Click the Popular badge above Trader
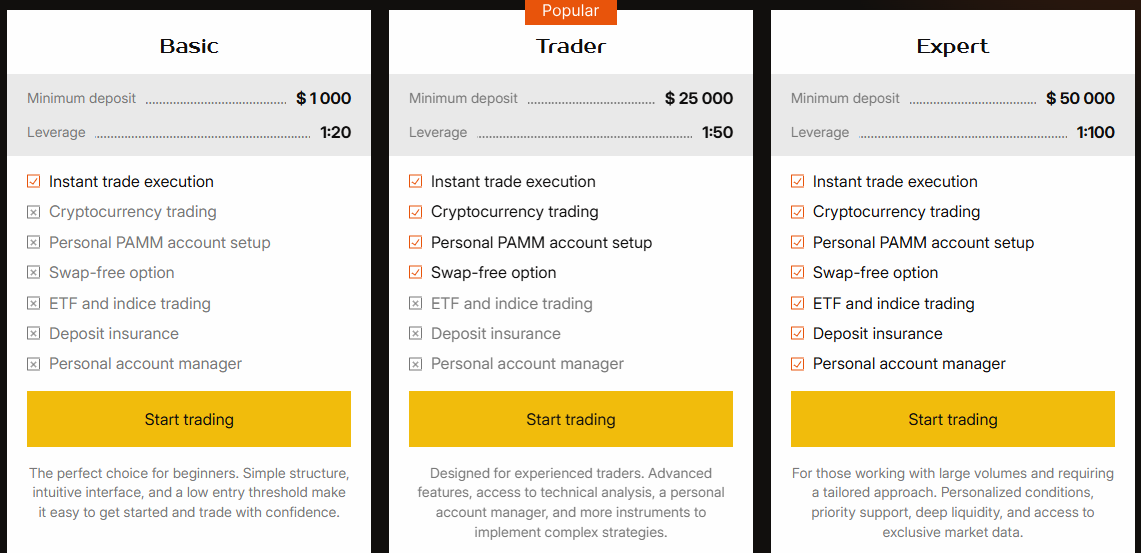 pos(571,11)
